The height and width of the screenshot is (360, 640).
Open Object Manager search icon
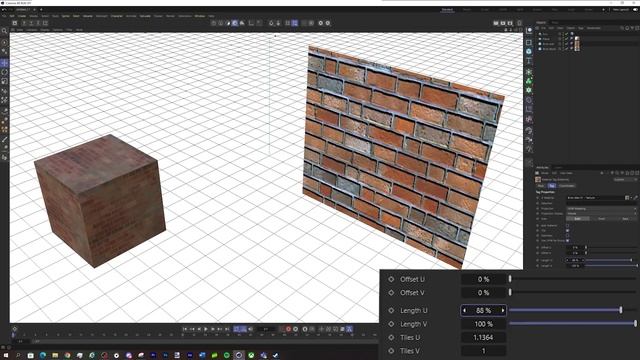622,28
